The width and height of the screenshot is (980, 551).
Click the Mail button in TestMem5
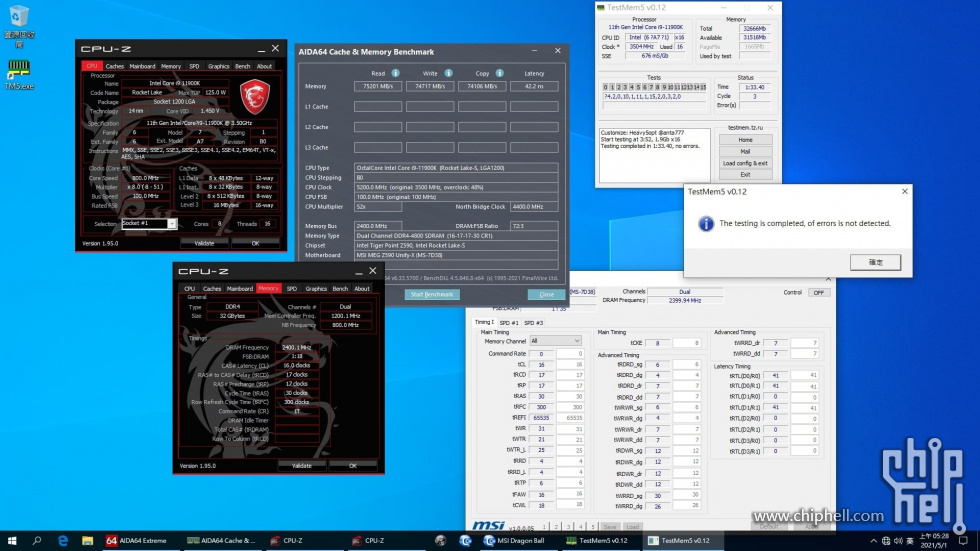tap(745, 152)
